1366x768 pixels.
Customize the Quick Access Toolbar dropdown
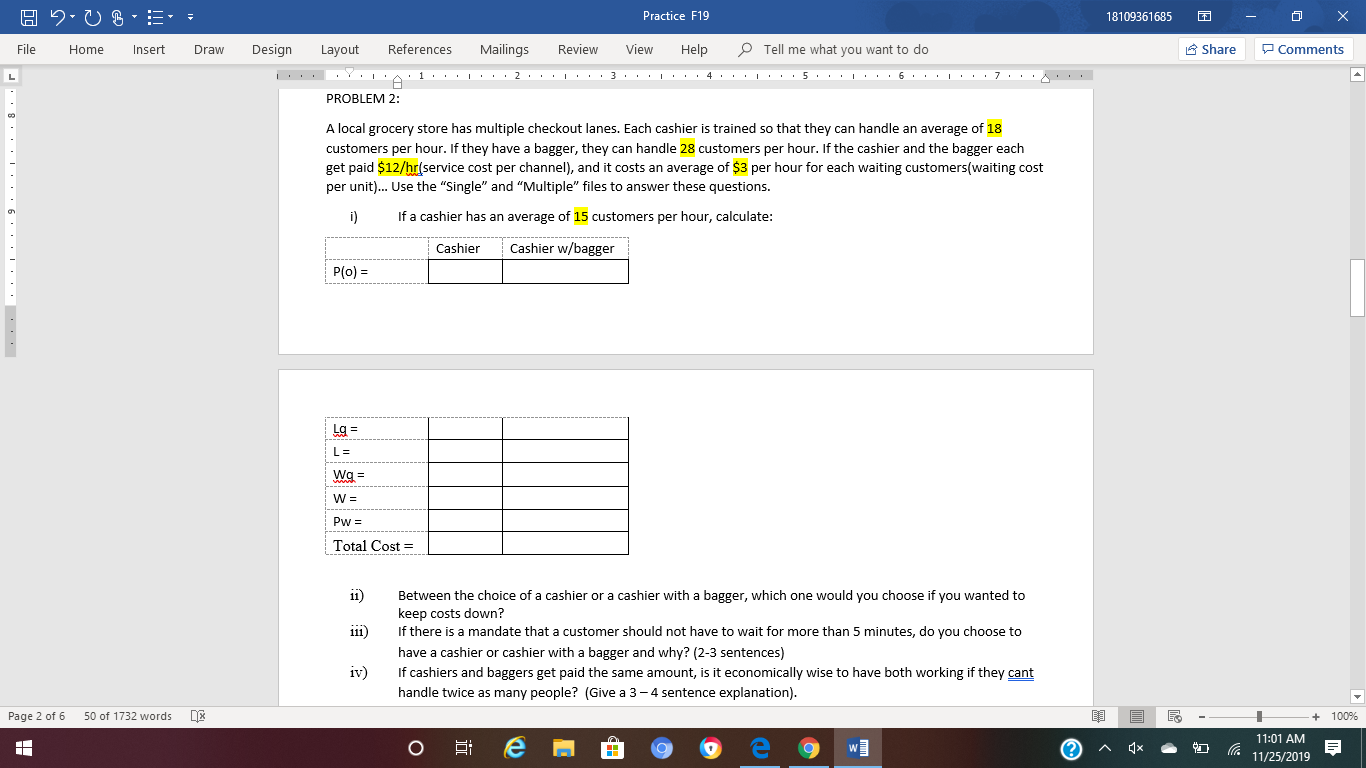pos(191,15)
